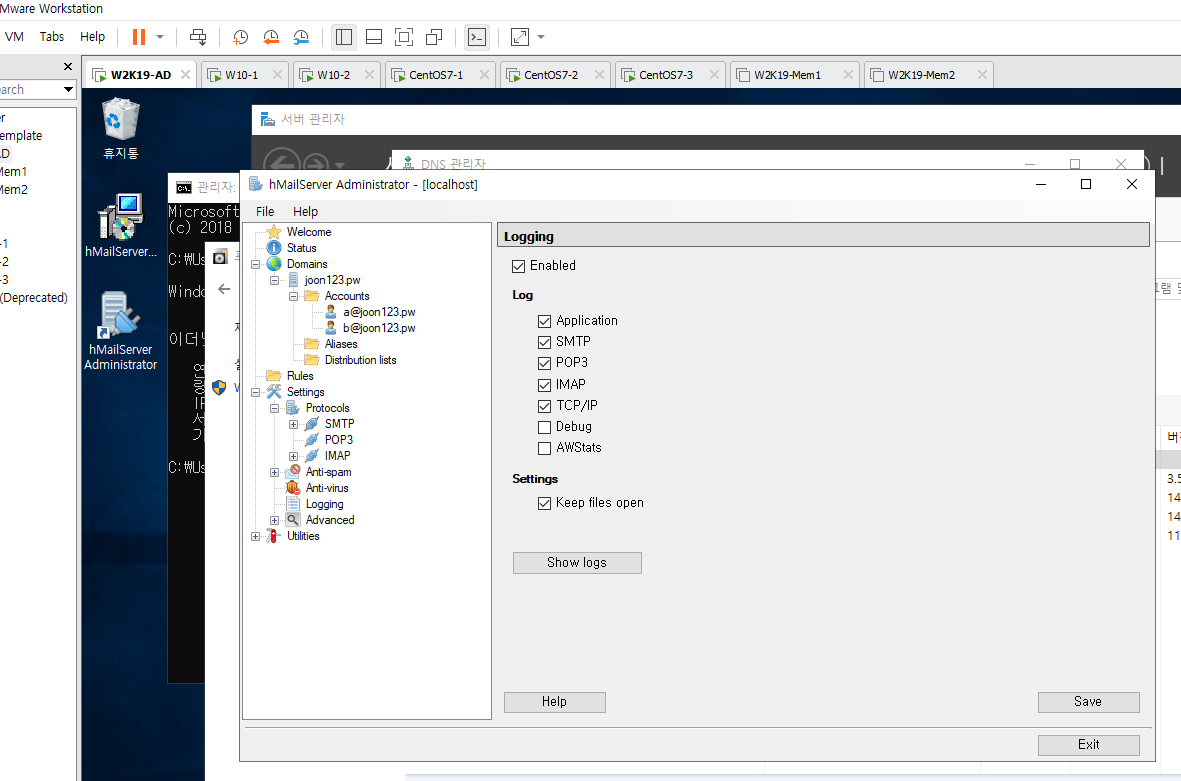This screenshot has height=781, width=1181.
Task: Click the unity mode icon
Action: point(434,37)
